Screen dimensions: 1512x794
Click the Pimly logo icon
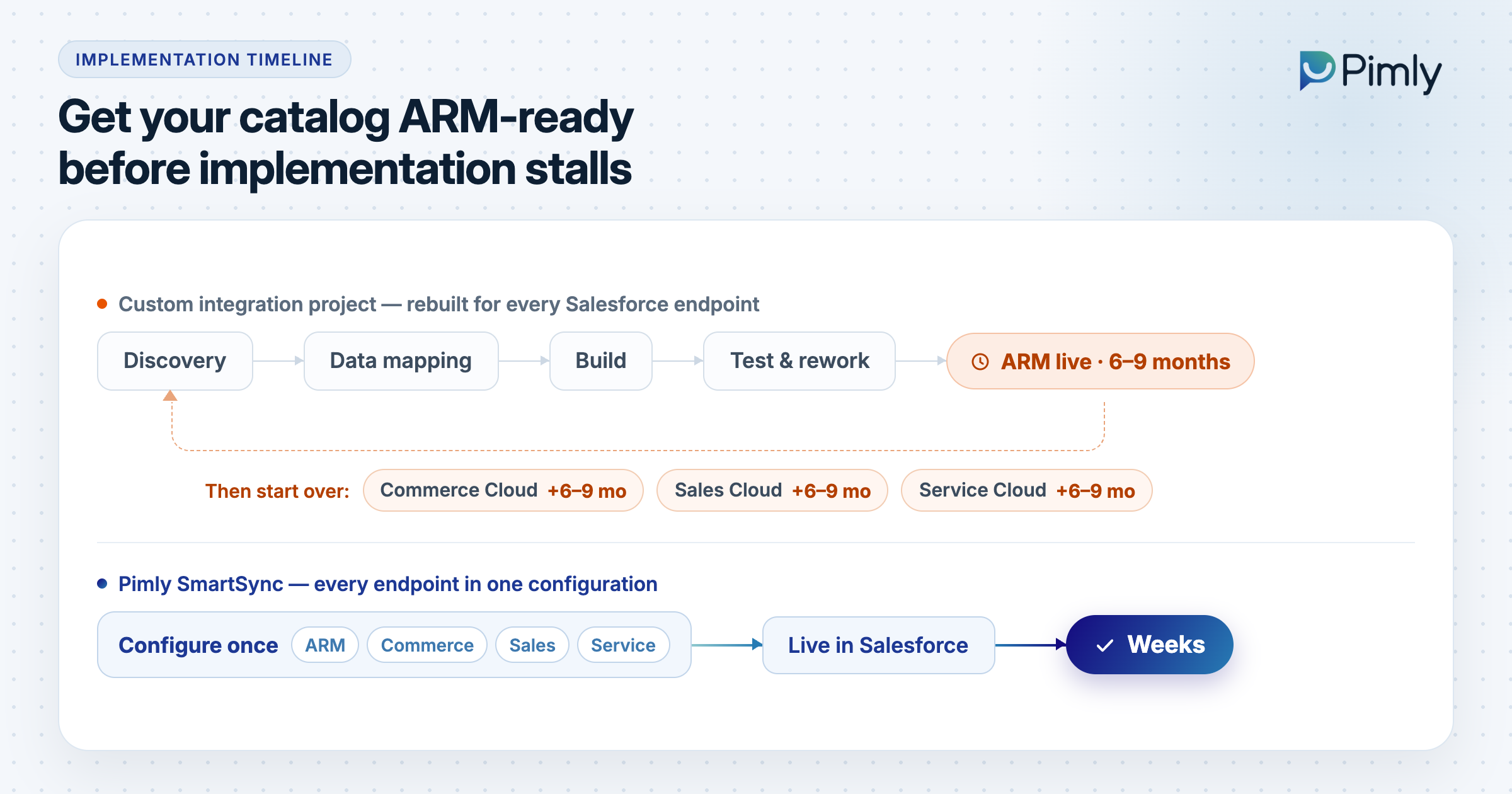point(1317,71)
